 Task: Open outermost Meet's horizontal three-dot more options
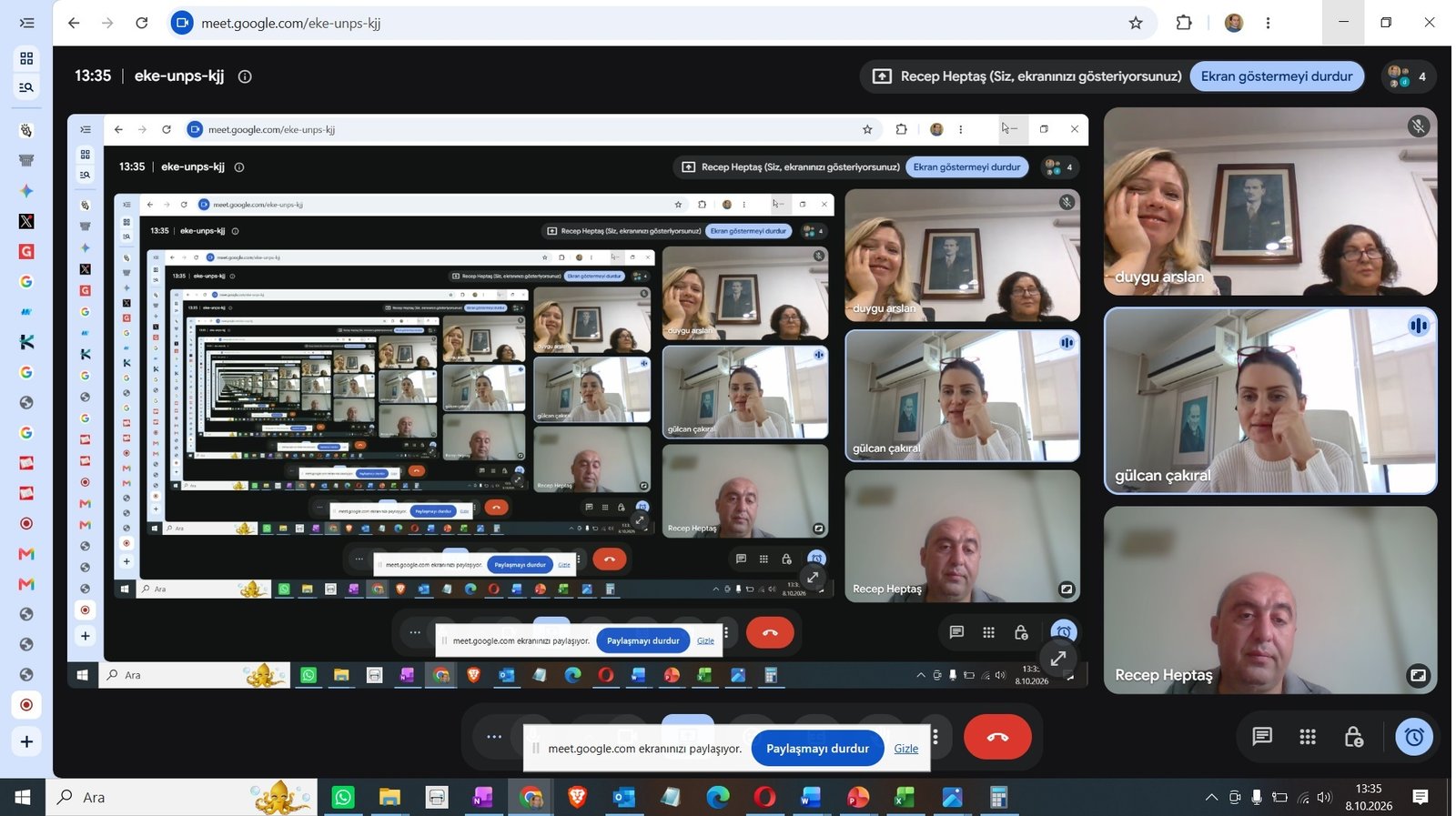pyautogui.click(x=494, y=737)
